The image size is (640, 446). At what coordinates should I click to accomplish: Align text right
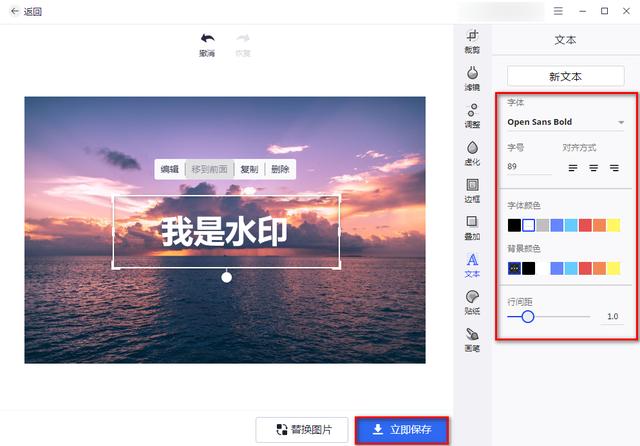point(614,168)
